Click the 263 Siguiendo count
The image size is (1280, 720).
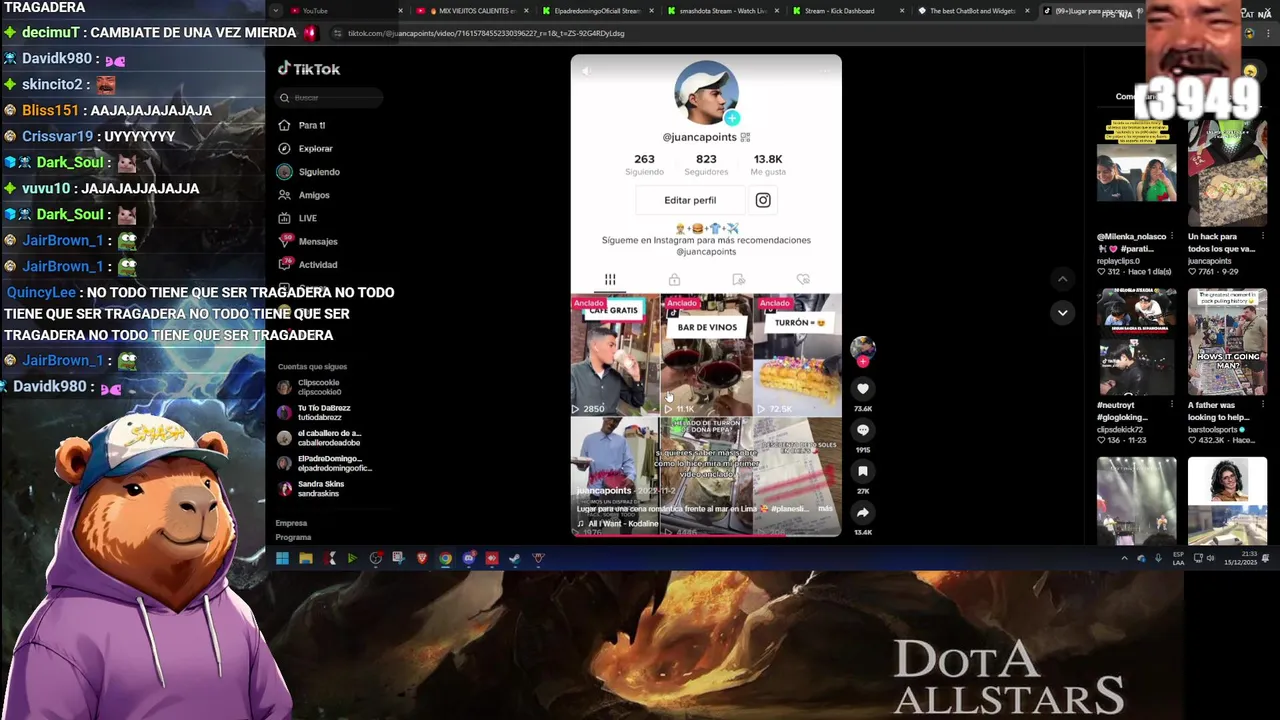coord(644,164)
